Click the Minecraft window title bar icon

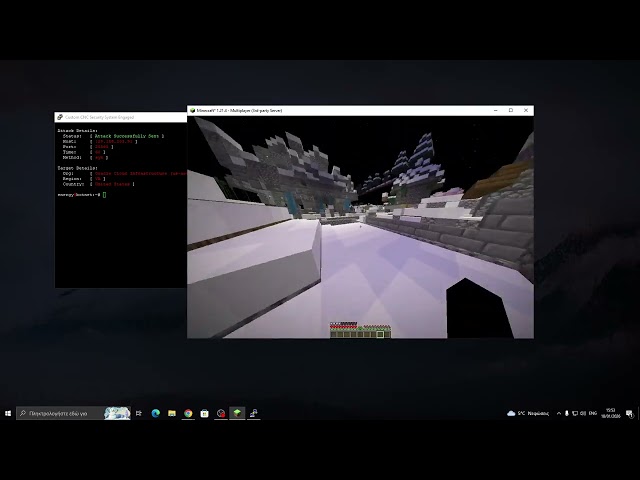coord(192,111)
